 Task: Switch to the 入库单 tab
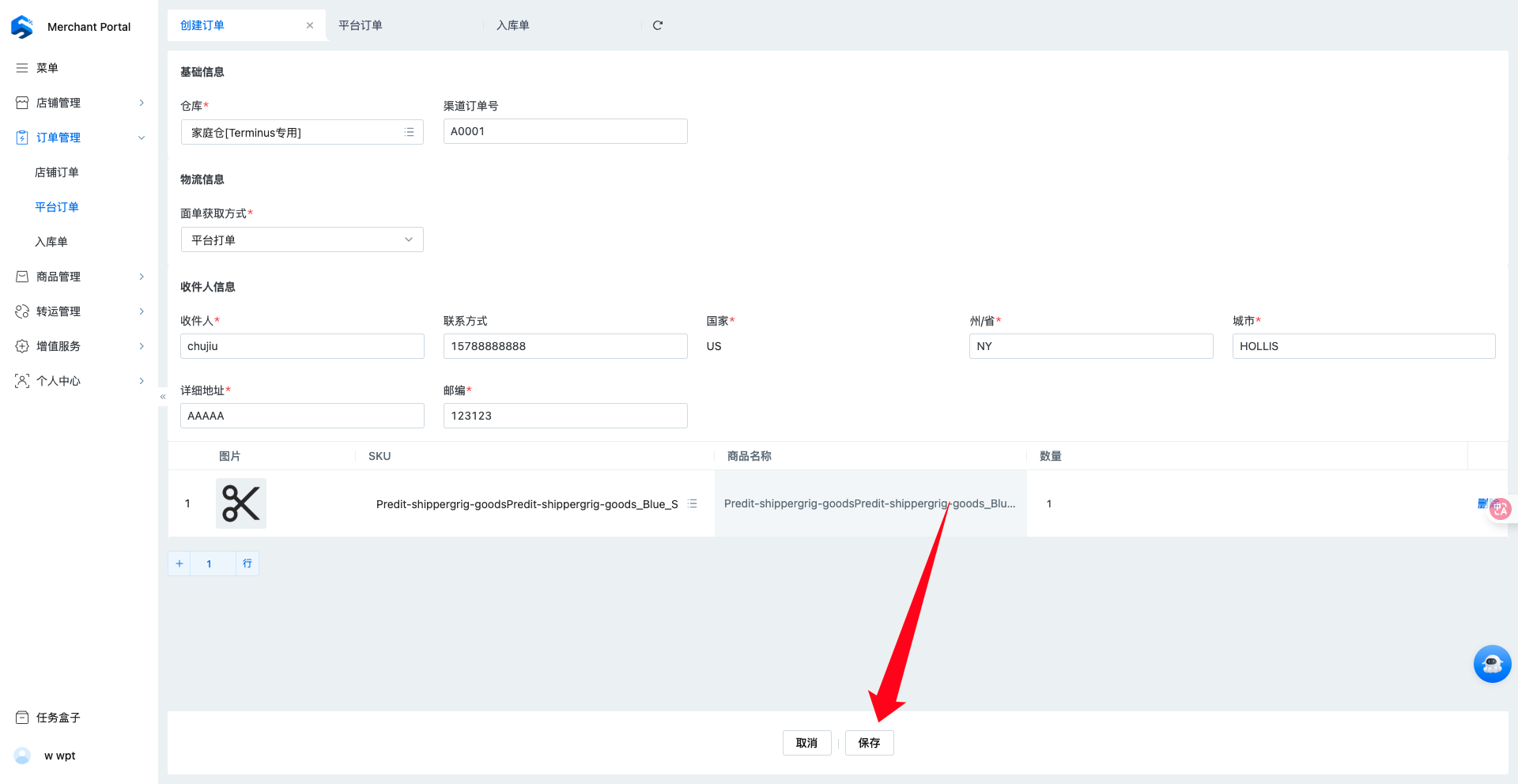coord(513,25)
